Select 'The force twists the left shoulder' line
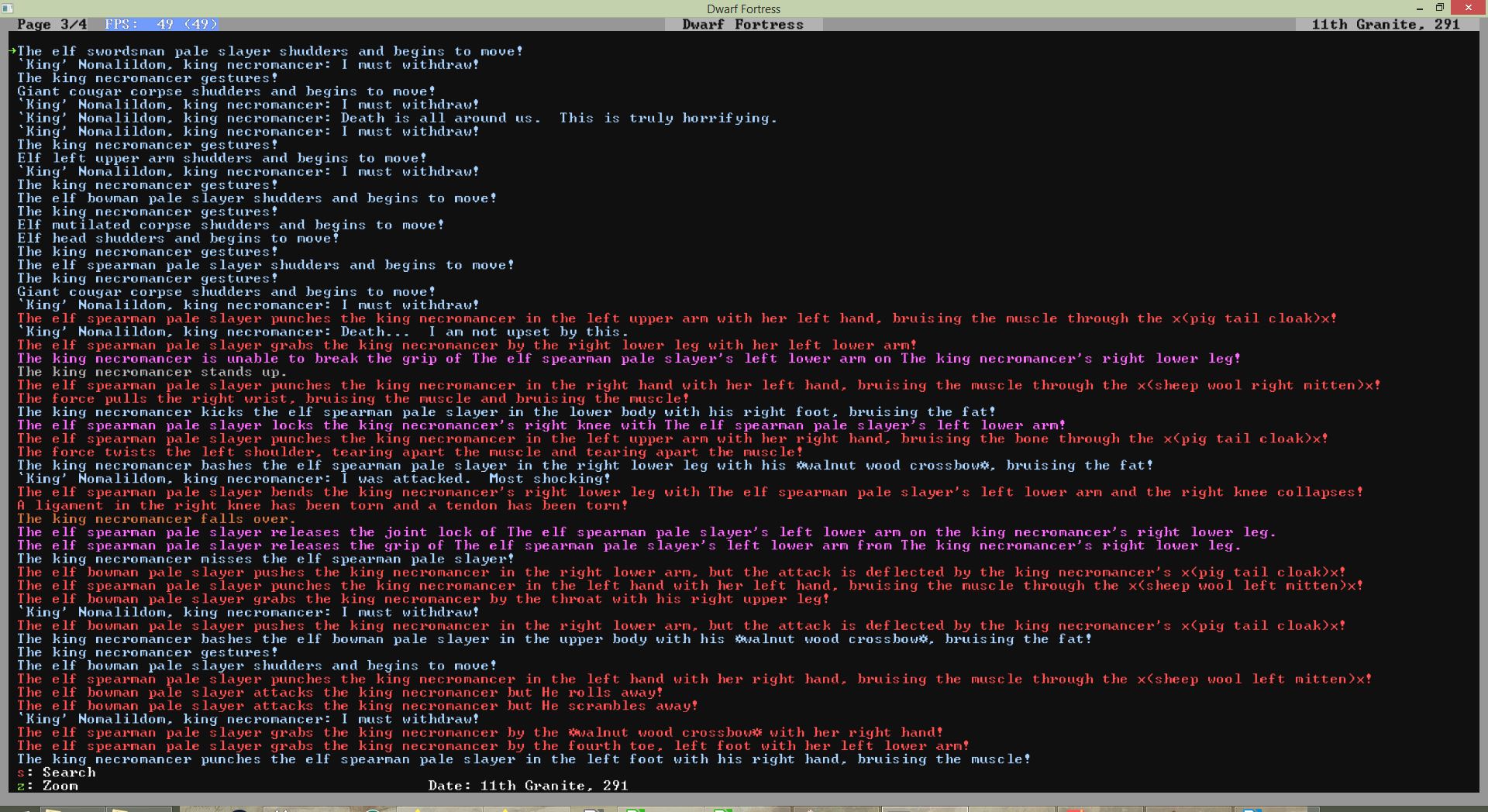The width and height of the screenshot is (1488, 812). pyautogui.click(x=410, y=452)
